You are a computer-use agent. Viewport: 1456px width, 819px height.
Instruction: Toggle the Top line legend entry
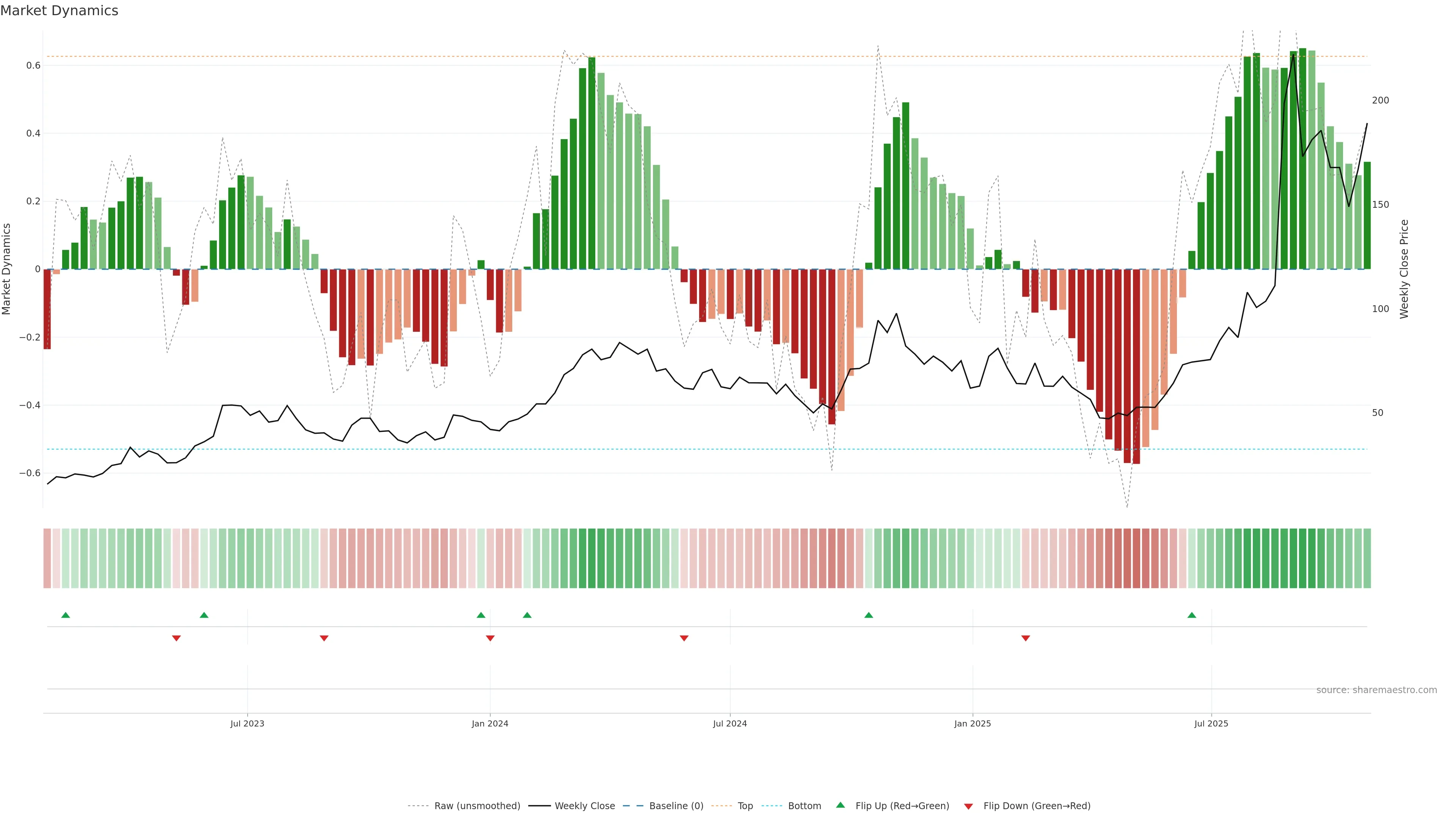tap(745, 806)
